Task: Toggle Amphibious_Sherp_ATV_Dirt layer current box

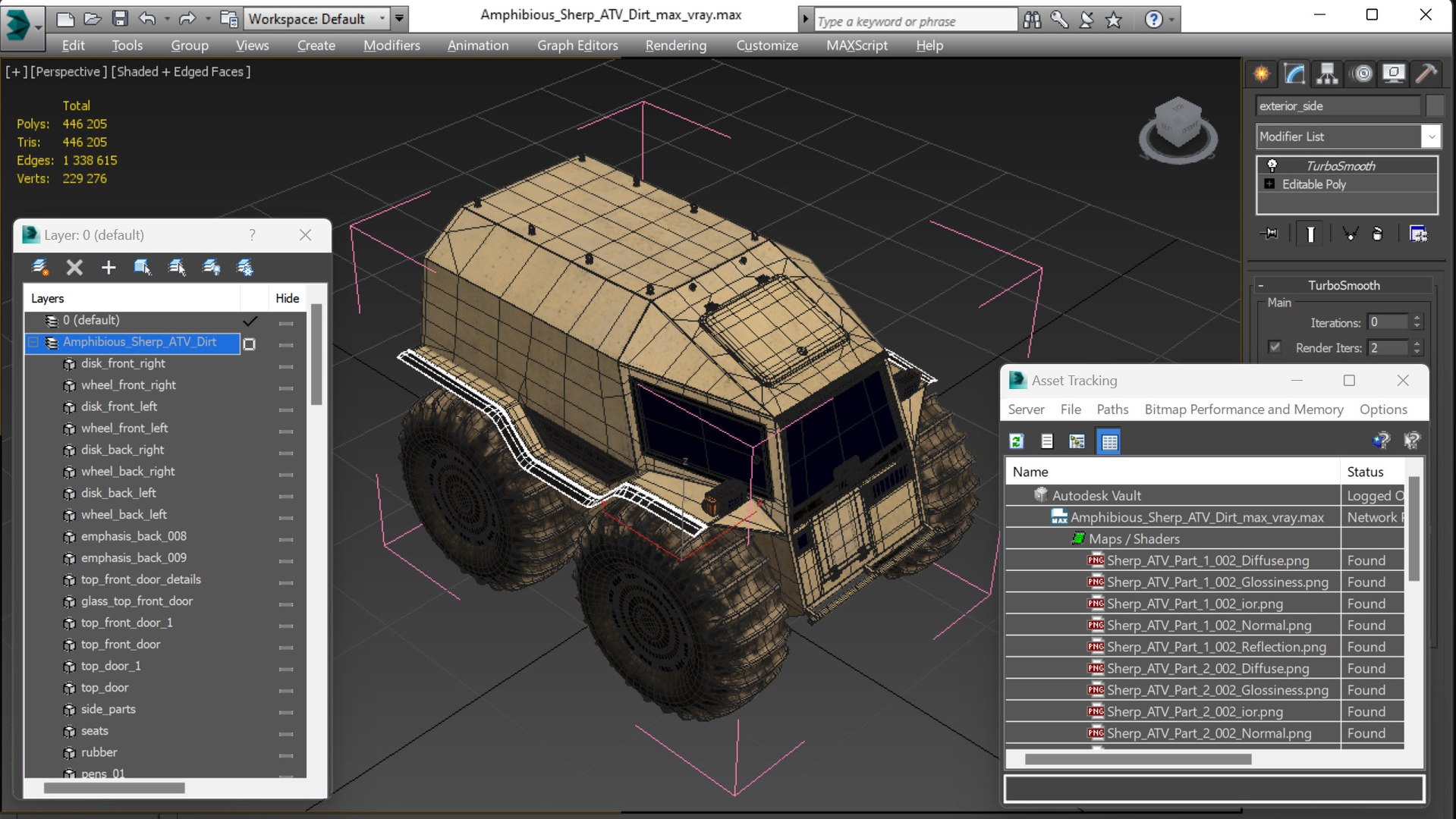Action: pos(249,344)
